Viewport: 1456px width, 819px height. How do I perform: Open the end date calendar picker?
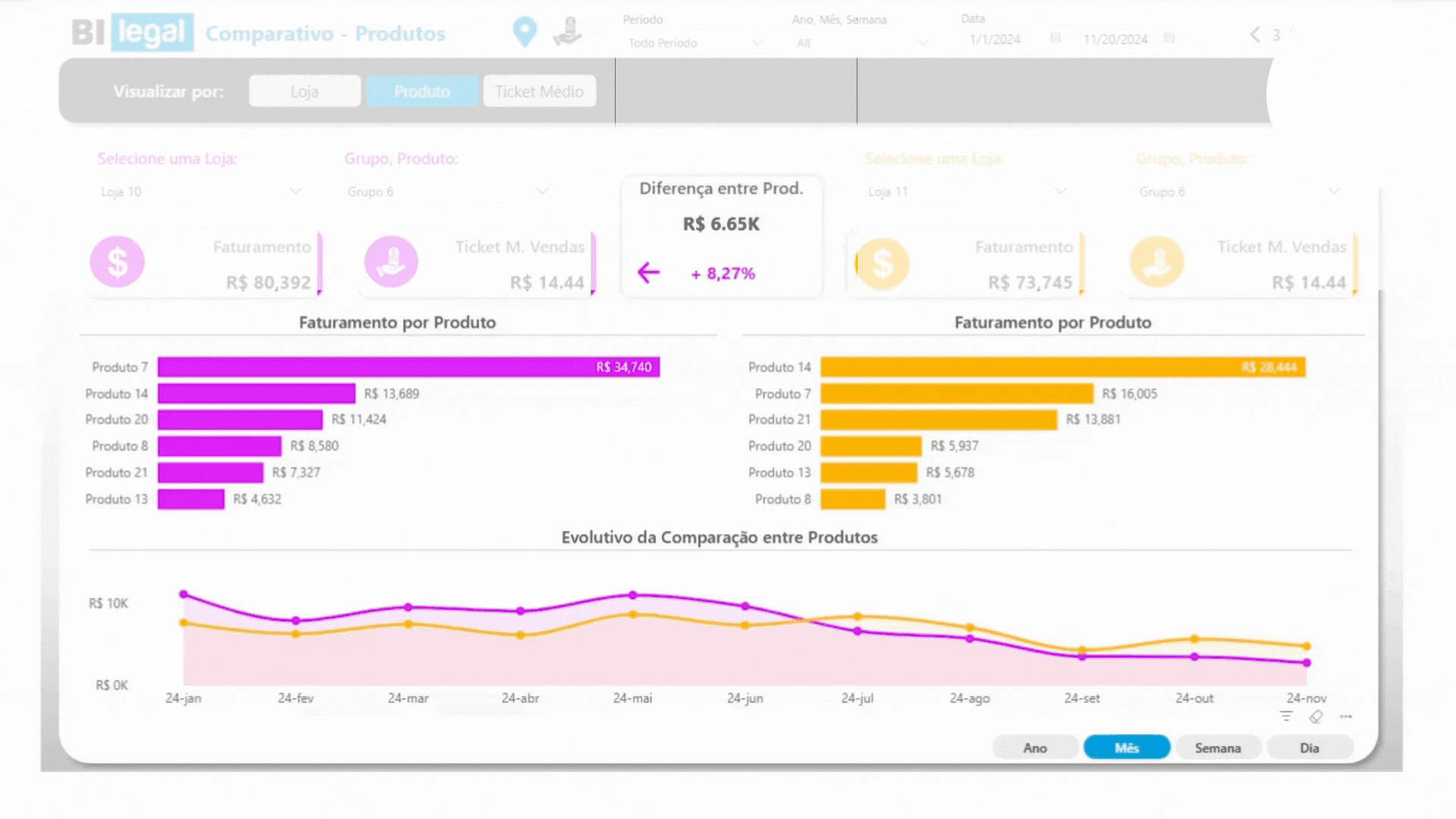coord(1169,38)
